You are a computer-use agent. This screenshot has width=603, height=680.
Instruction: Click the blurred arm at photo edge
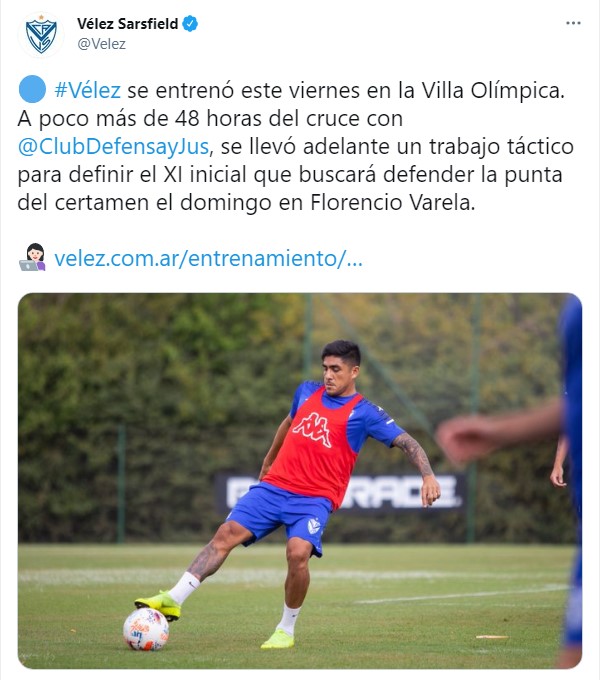pyautogui.click(x=499, y=431)
